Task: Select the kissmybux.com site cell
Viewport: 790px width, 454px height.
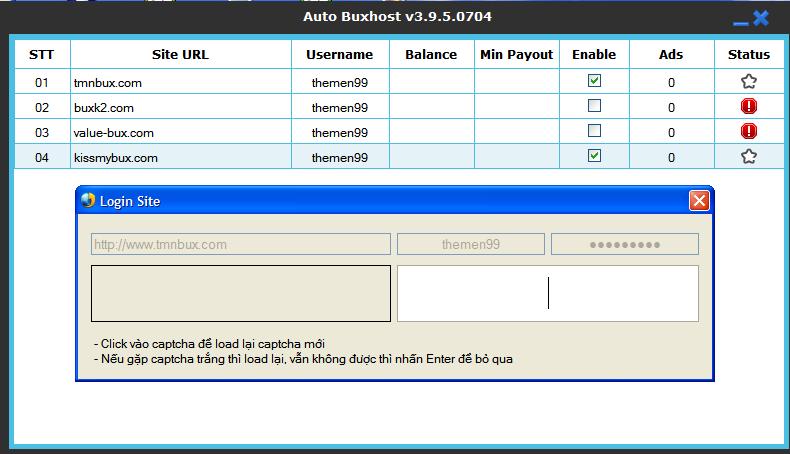Action: click(180, 157)
